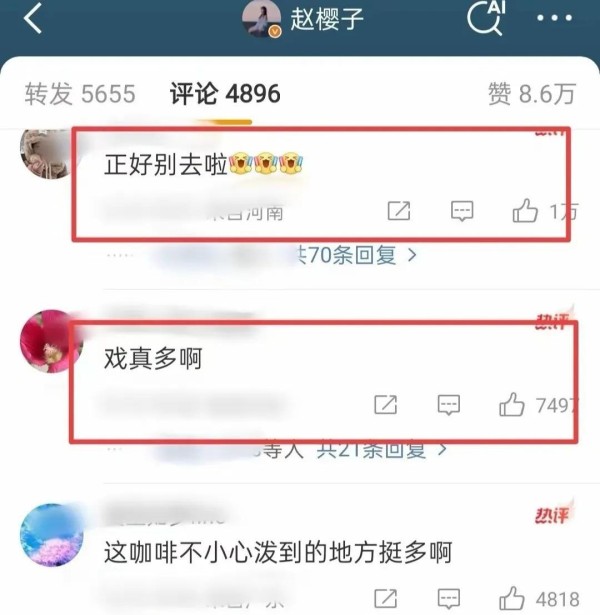600x615 pixels.
Task: Open the three-dot more options menu
Action: [555, 18]
